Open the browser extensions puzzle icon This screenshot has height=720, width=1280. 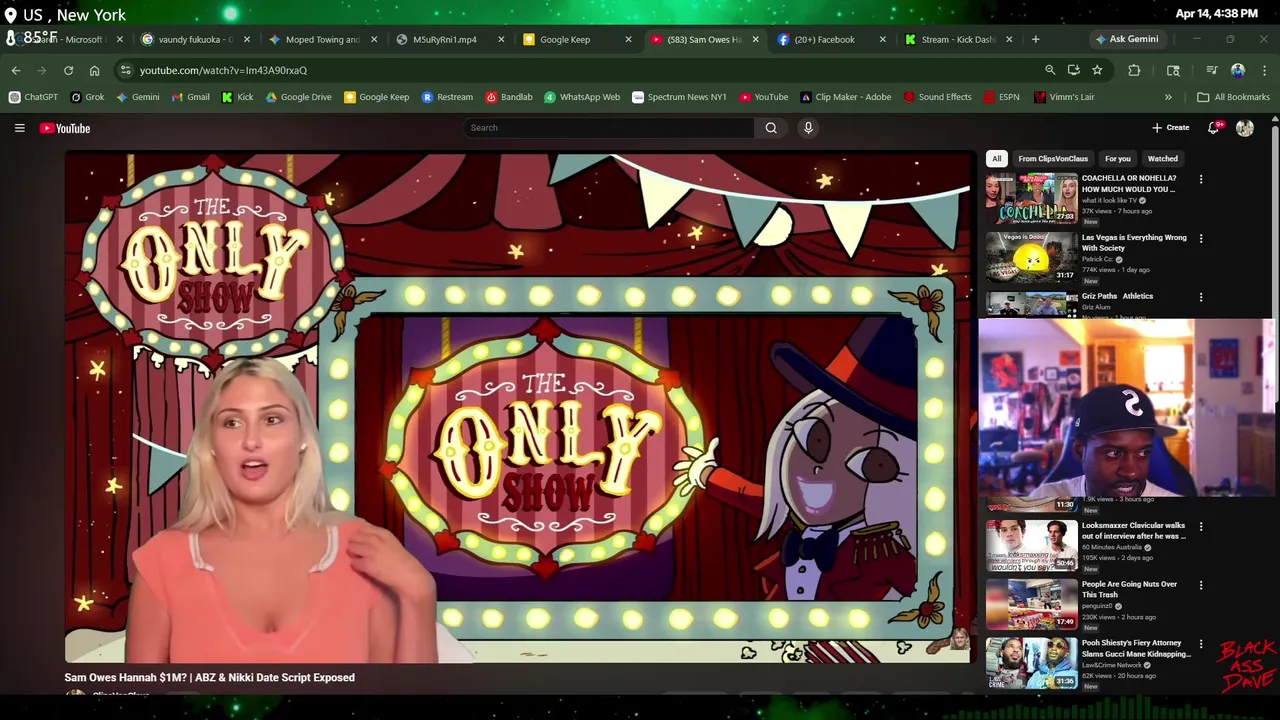coord(1134,70)
